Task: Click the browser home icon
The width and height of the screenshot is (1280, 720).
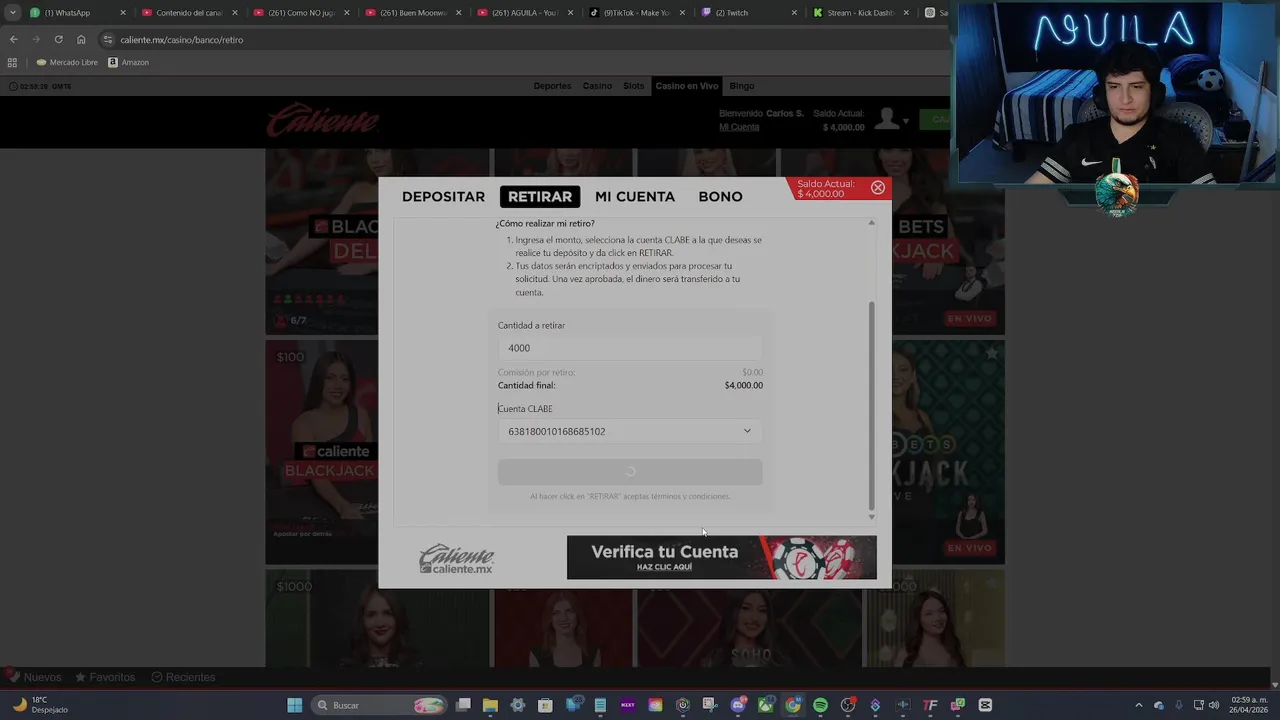Action: coord(81,40)
